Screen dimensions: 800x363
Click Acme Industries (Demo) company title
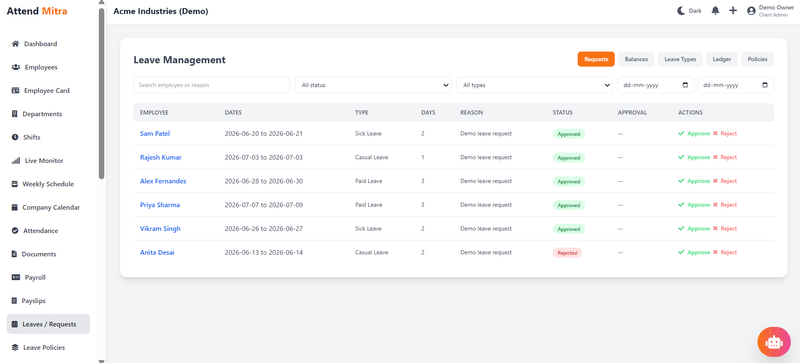pyautogui.click(x=161, y=11)
